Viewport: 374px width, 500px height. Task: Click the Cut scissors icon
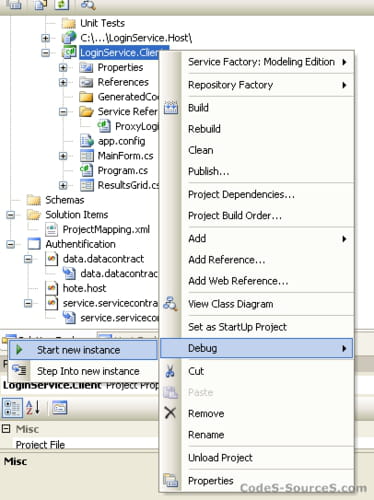[x=170, y=371]
